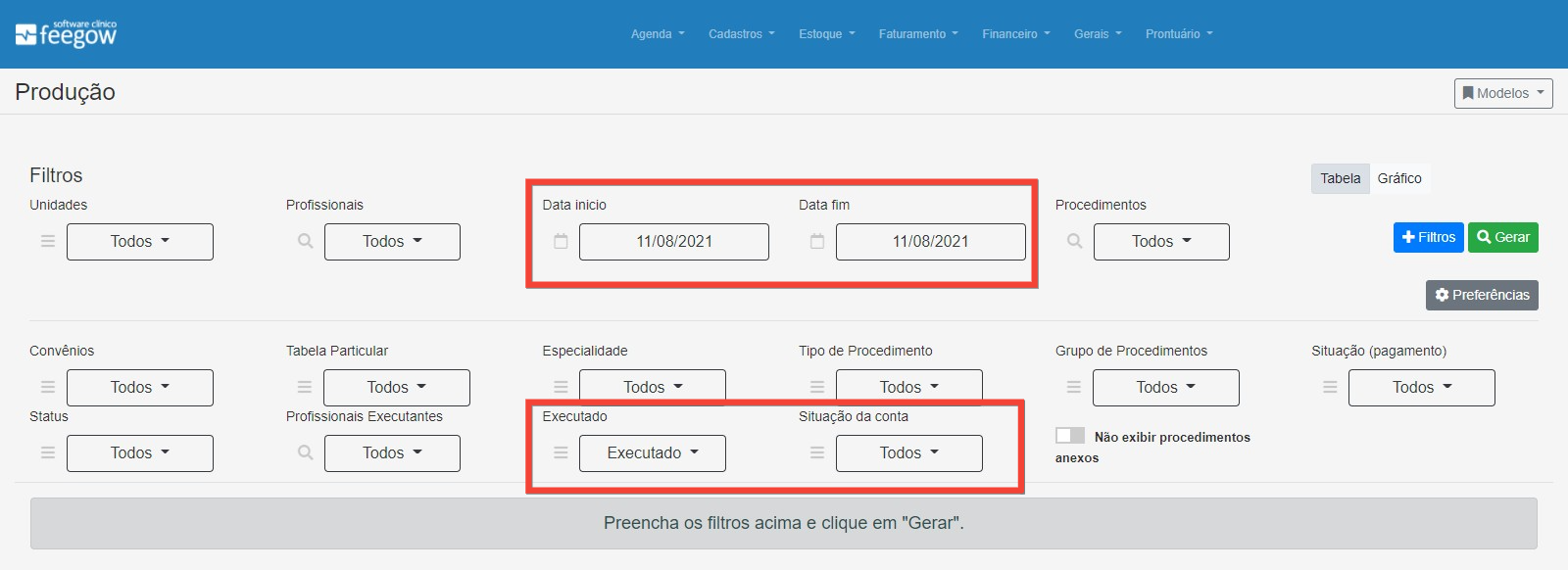
Task: Click the list icon beside Tipo de Procedimento
Action: 817,387
